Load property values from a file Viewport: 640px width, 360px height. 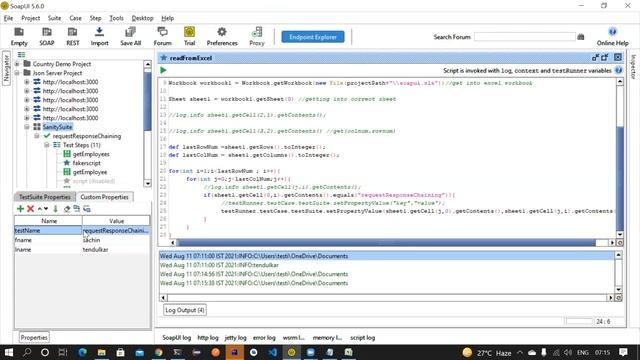click(77, 209)
